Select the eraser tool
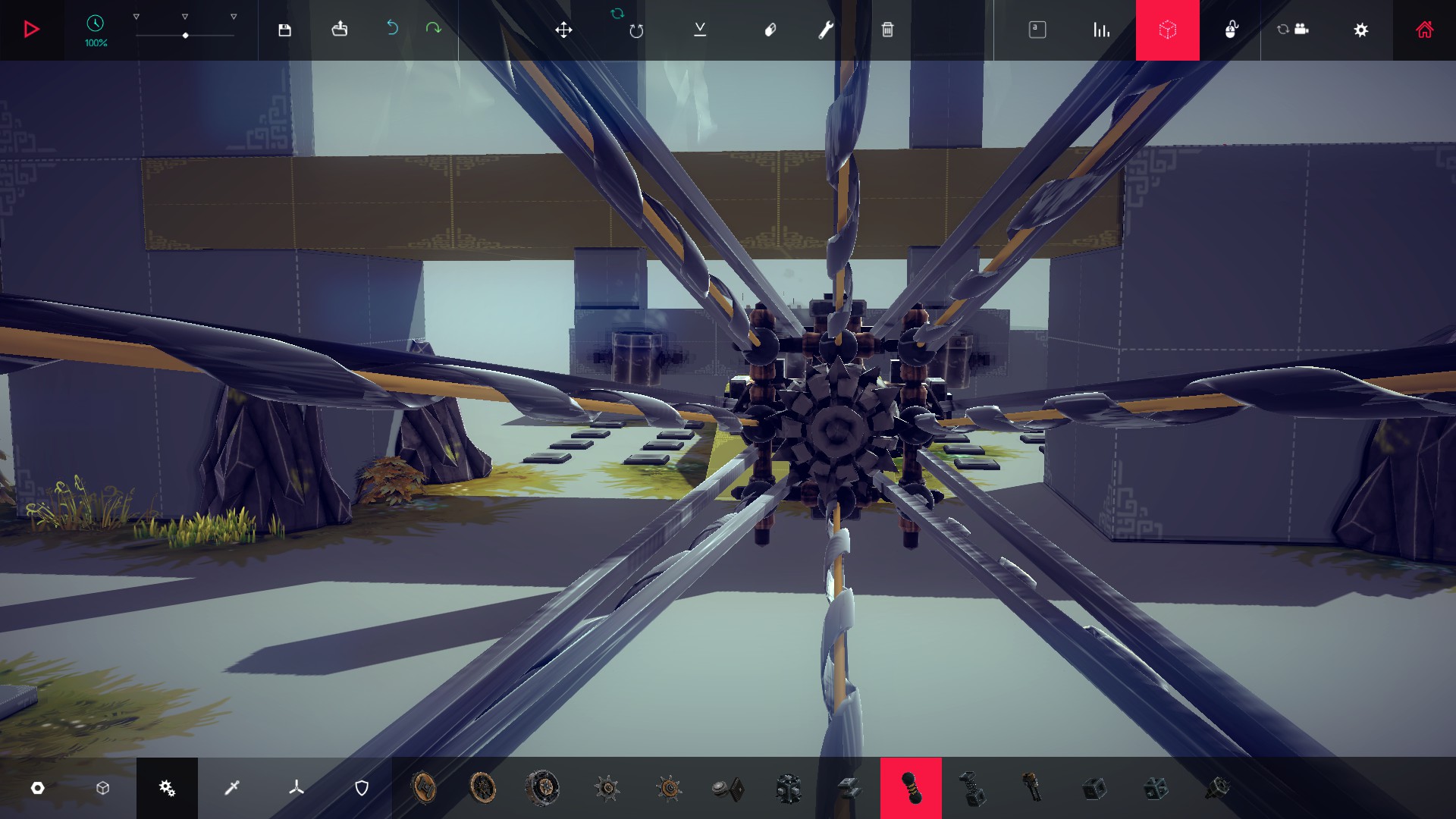 pyautogui.click(x=770, y=30)
